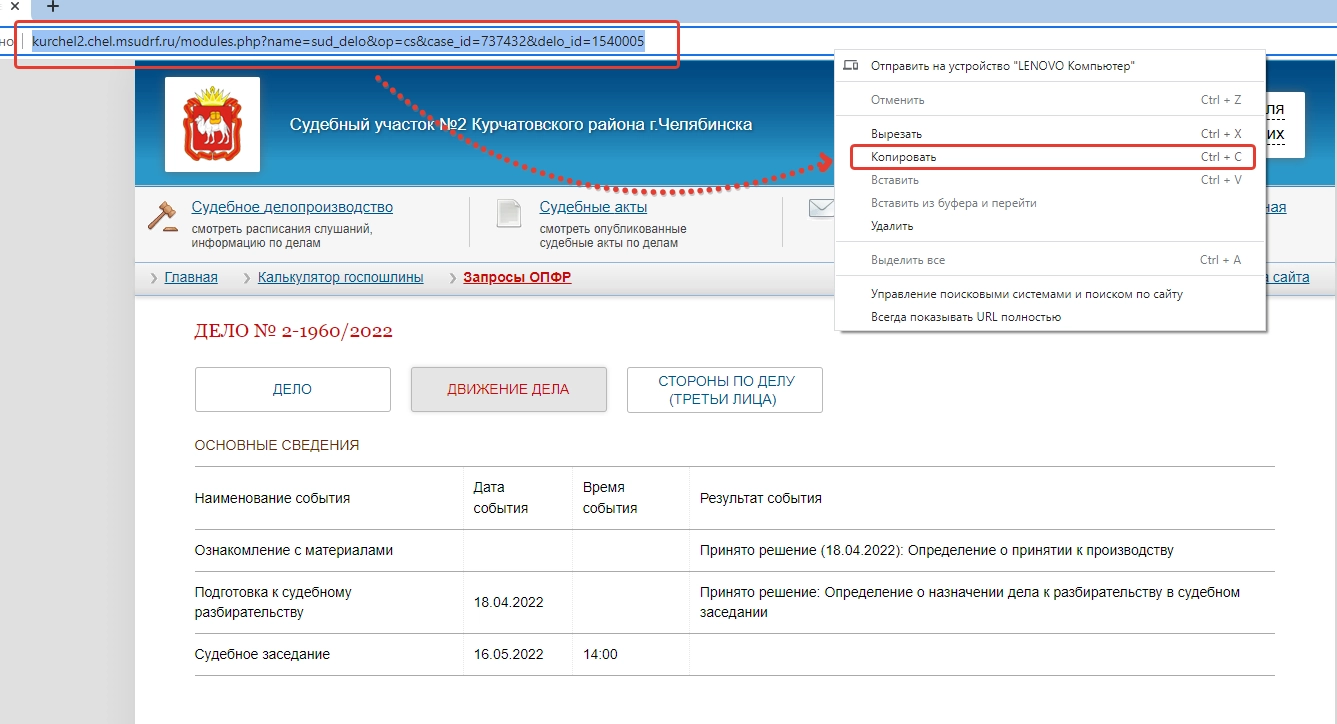The height and width of the screenshot is (724, 1337).
Task: Click the court name header text
Action: coord(521,125)
